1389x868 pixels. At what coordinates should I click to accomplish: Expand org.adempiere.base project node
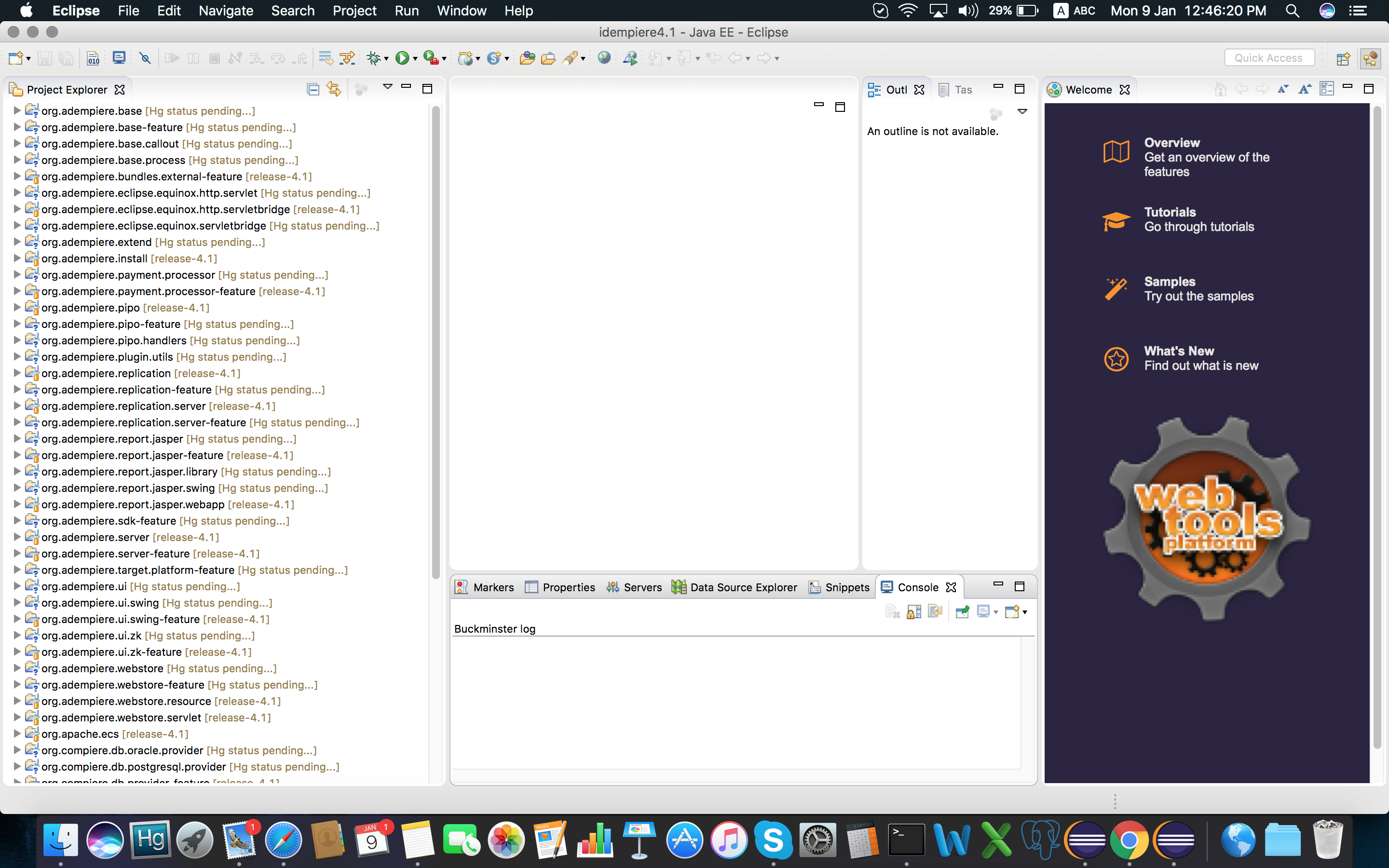(17, 110)
